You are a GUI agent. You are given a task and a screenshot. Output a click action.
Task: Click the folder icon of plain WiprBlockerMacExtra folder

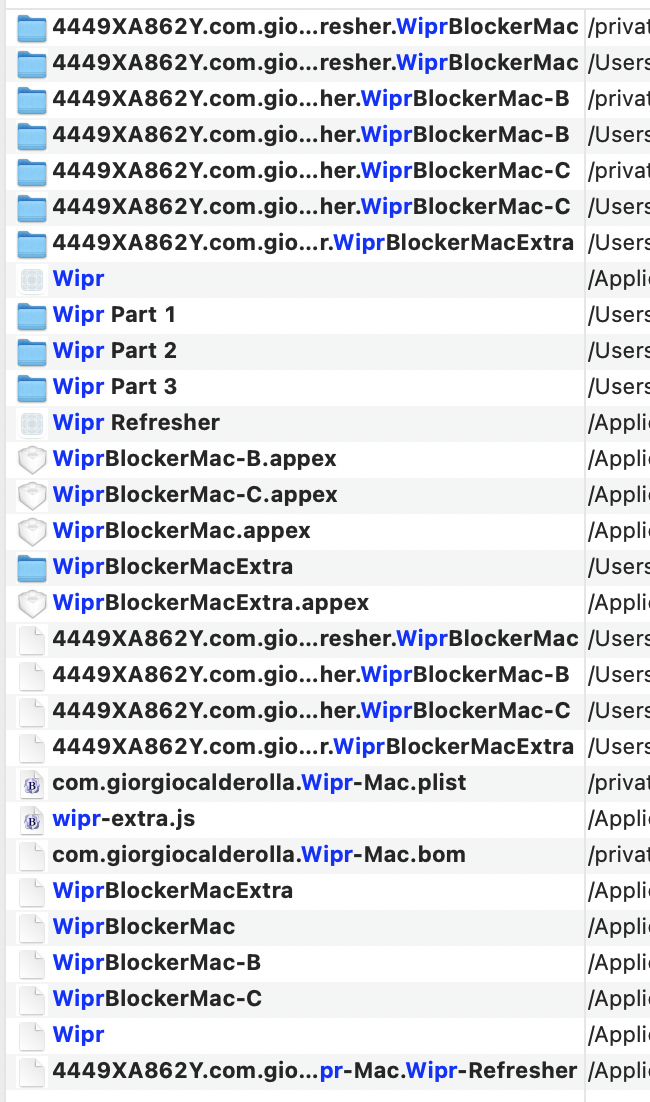32,568
